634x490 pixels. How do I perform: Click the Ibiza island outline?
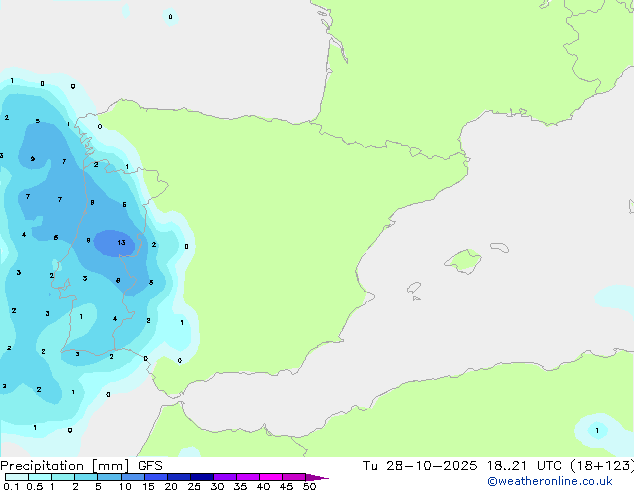coord(414,288)
